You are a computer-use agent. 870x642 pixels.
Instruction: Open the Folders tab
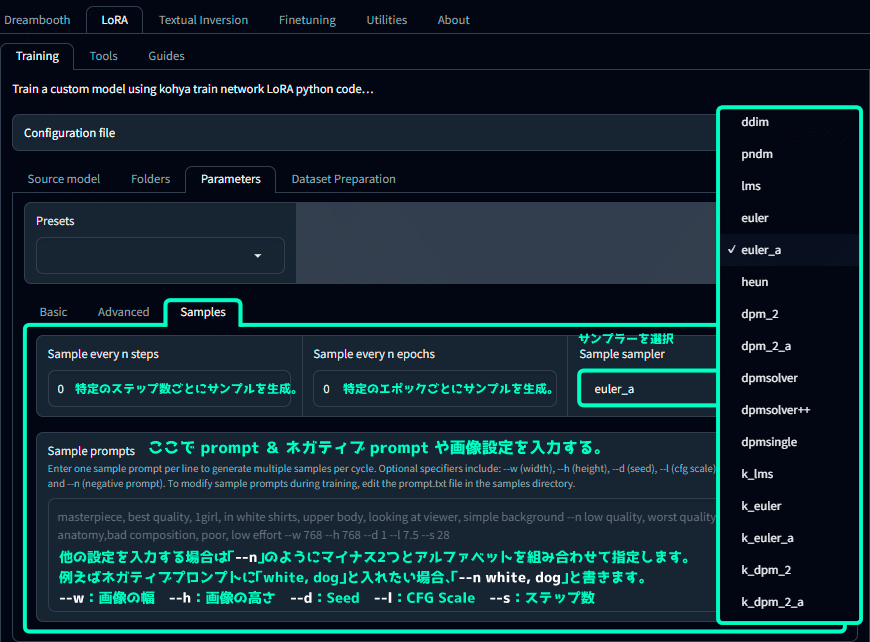click(150, 179)
